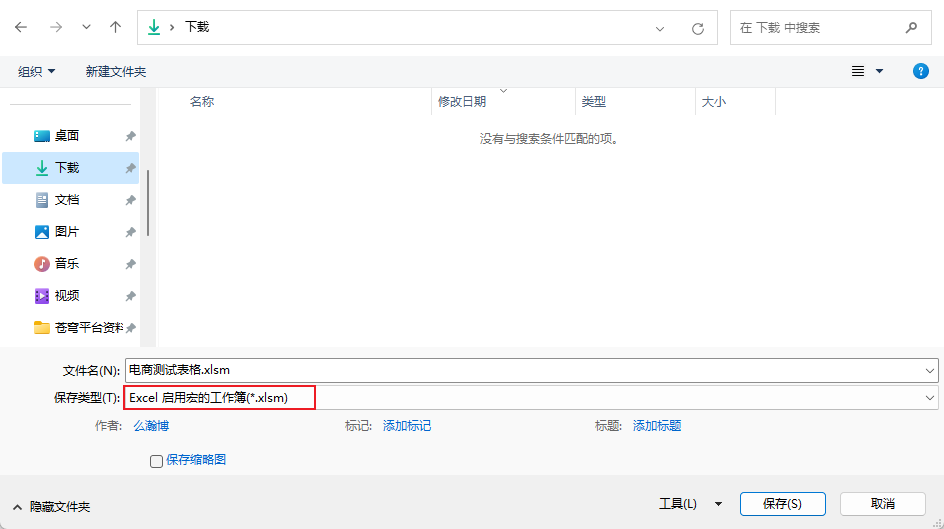
Task: Open the Videos (视频) folder in sidebar
Action: 67,296
